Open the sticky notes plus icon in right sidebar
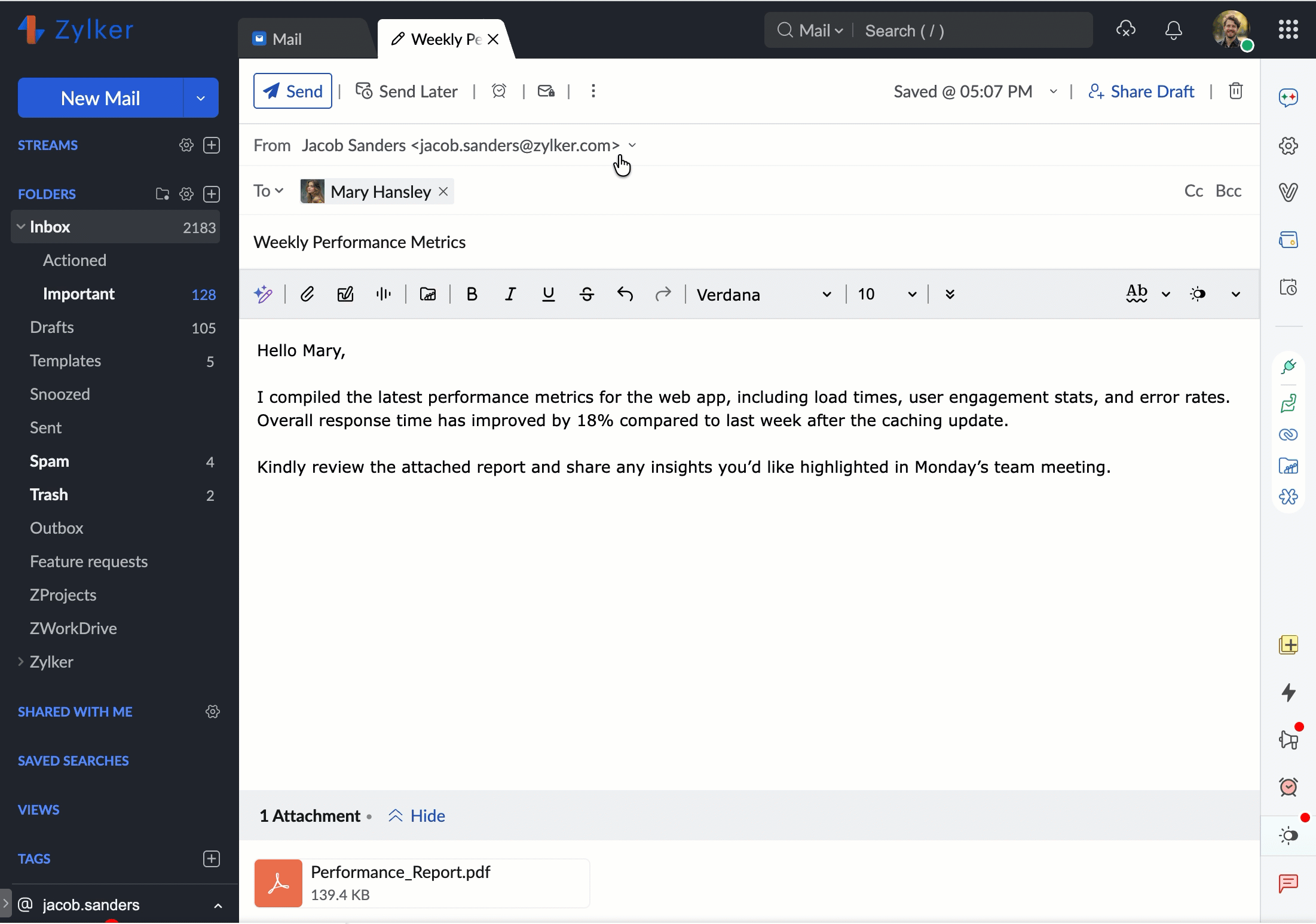This screenshot has height=924, width=1316. pyautogui.click(x=1289, y=645)
